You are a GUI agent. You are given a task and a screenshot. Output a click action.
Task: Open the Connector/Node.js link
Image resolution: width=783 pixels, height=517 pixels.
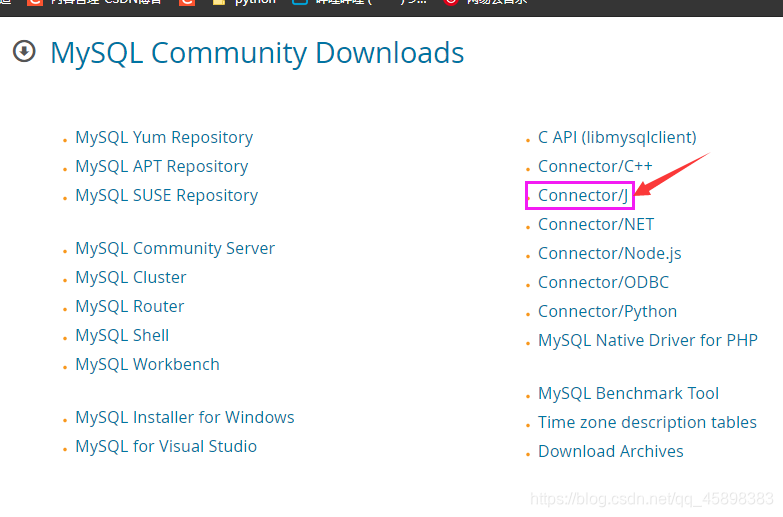coord(609,253)
